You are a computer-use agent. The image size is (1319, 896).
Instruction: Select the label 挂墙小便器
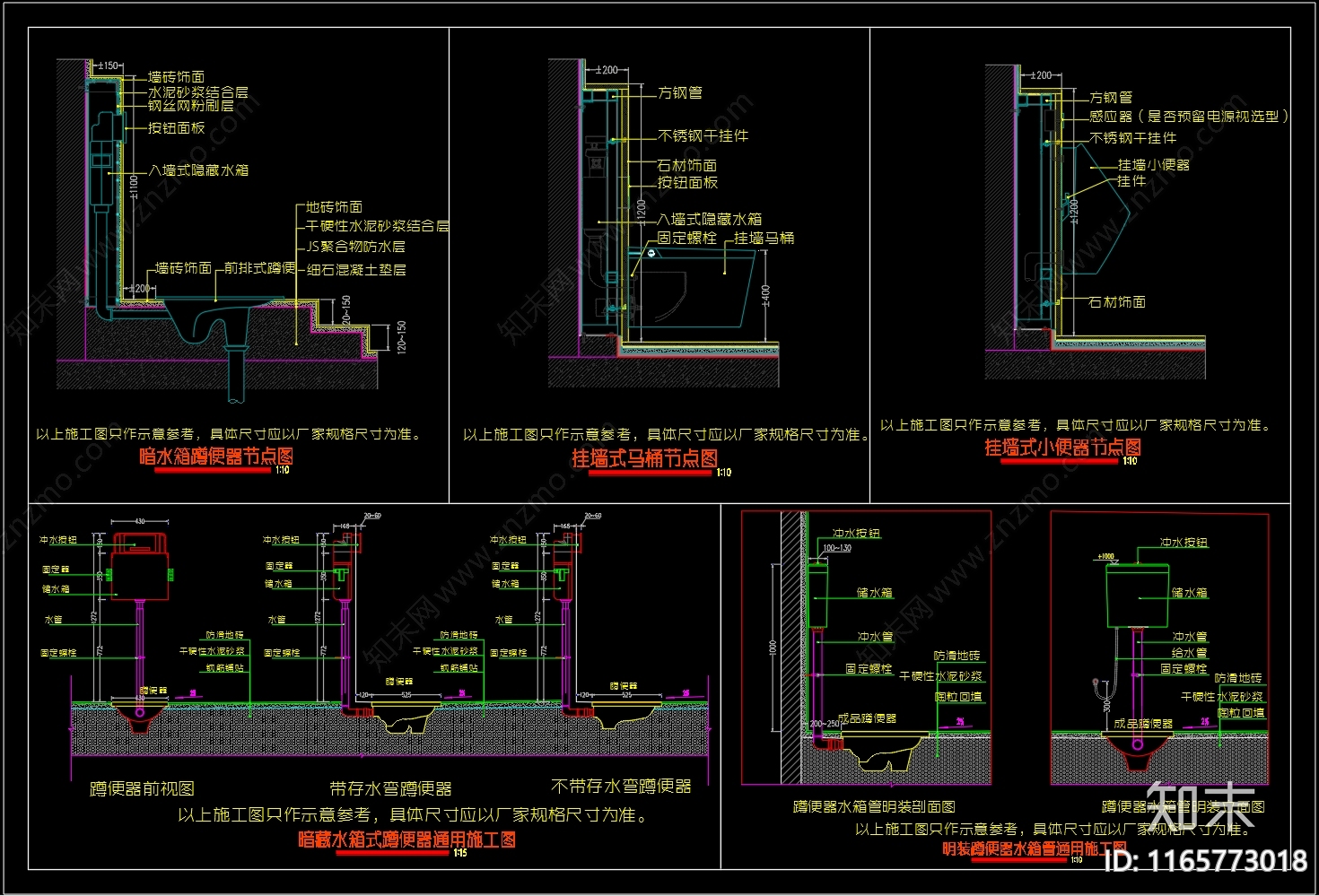[x=1154, y=165]
